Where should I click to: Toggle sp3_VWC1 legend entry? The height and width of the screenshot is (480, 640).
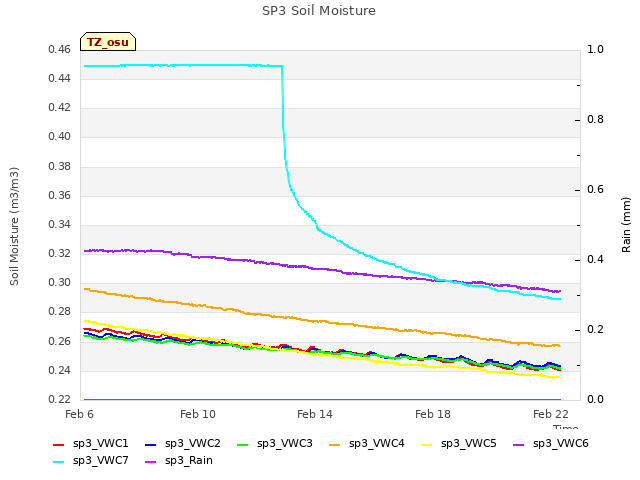(x=91, y=444)
